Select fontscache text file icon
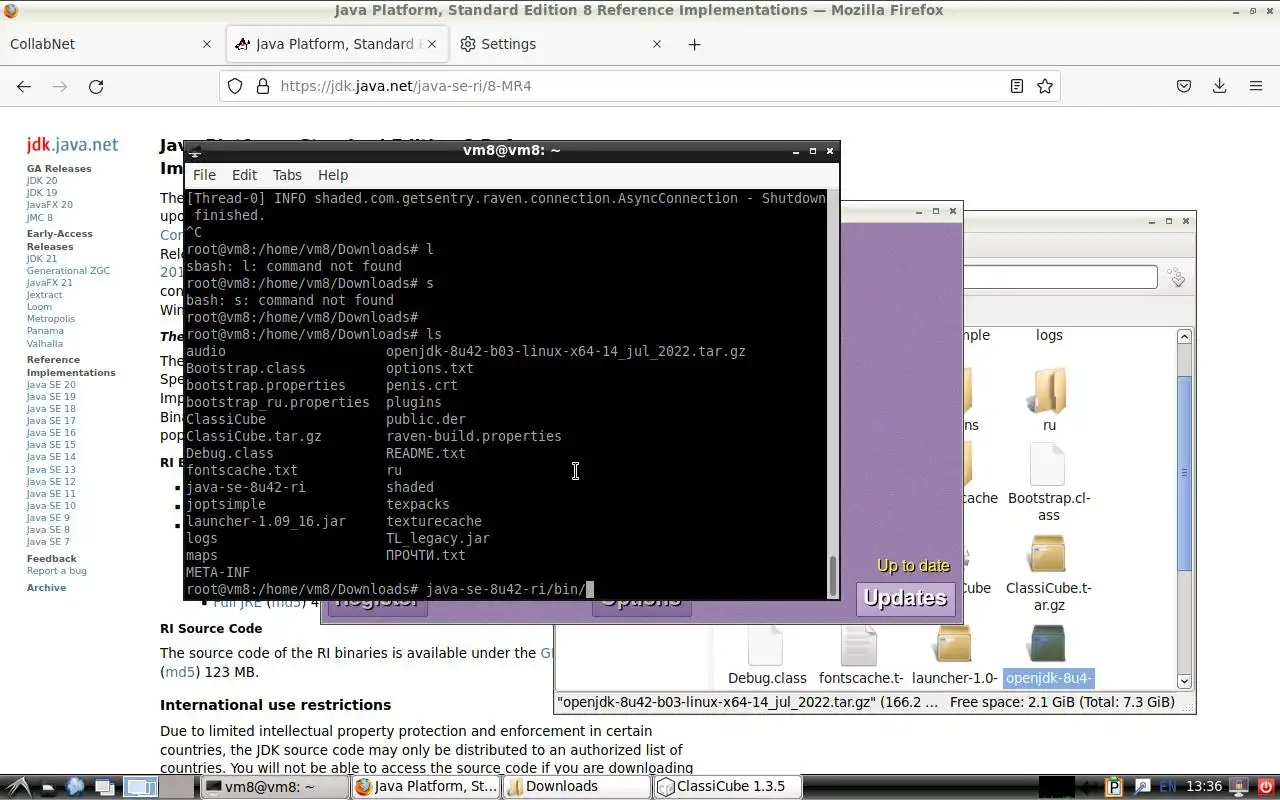Screen dimensions: 1280x800 [x=860, y=644]
